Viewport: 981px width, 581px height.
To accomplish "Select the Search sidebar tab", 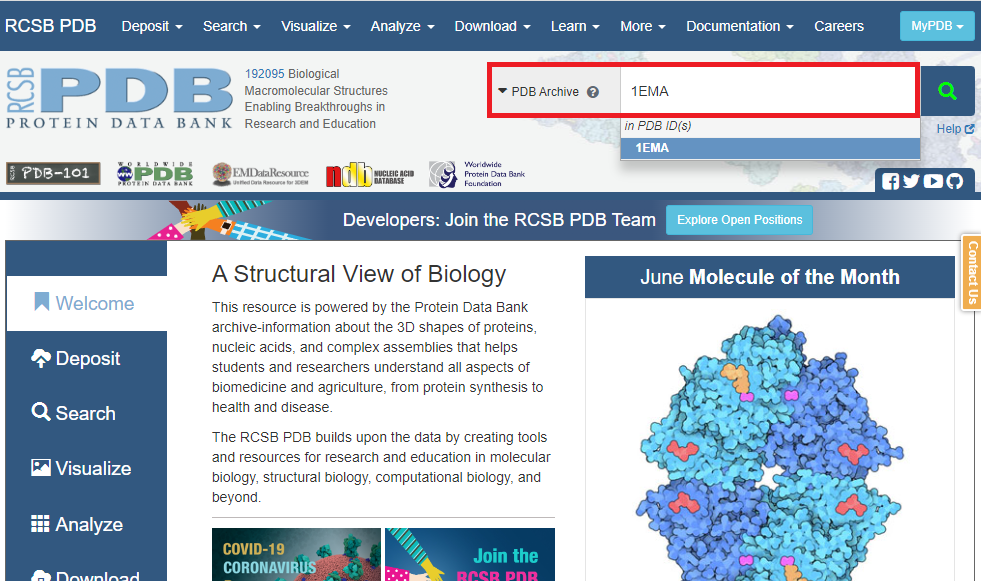I will (86, 413).
